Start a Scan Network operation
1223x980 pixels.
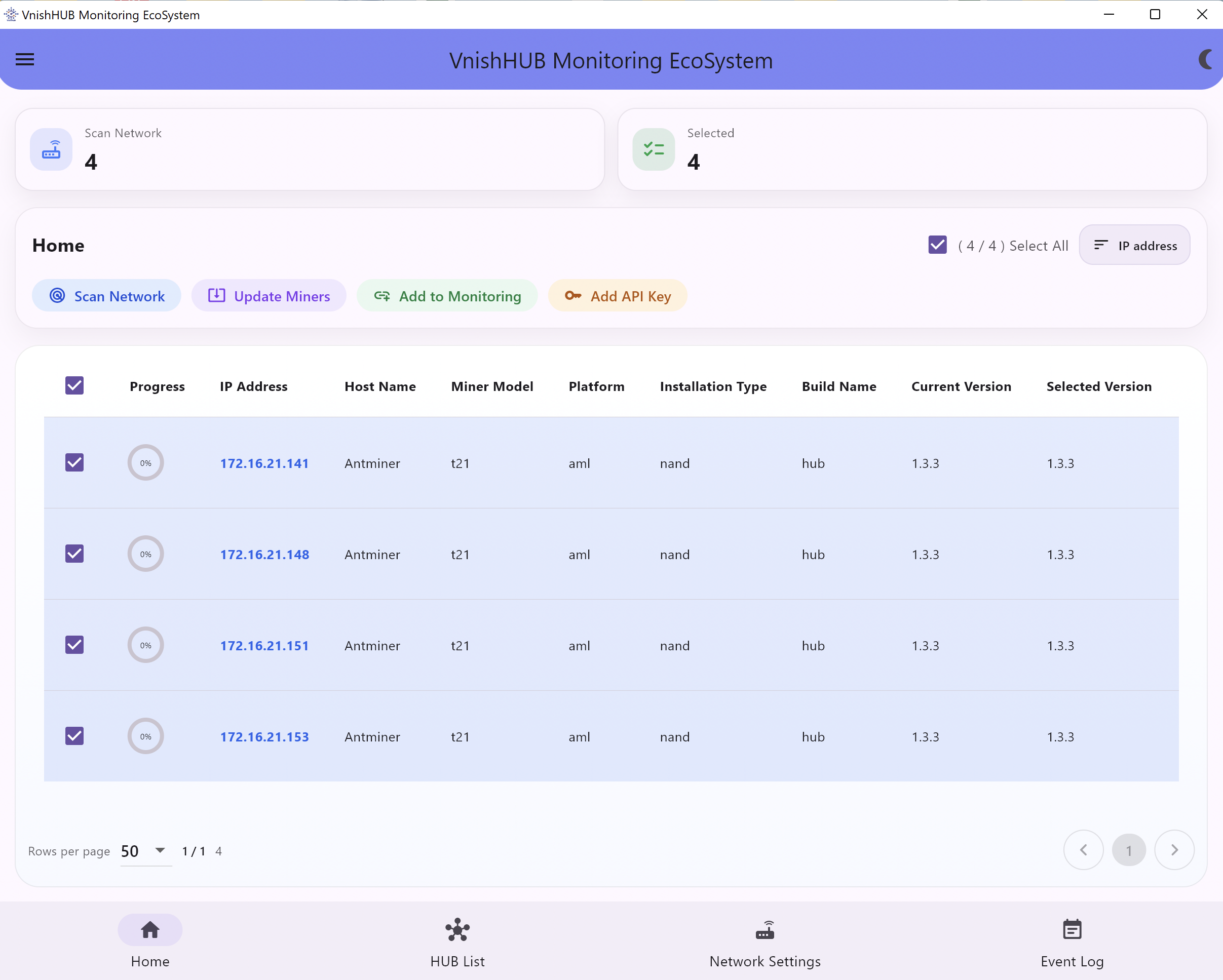click(106, 295)
